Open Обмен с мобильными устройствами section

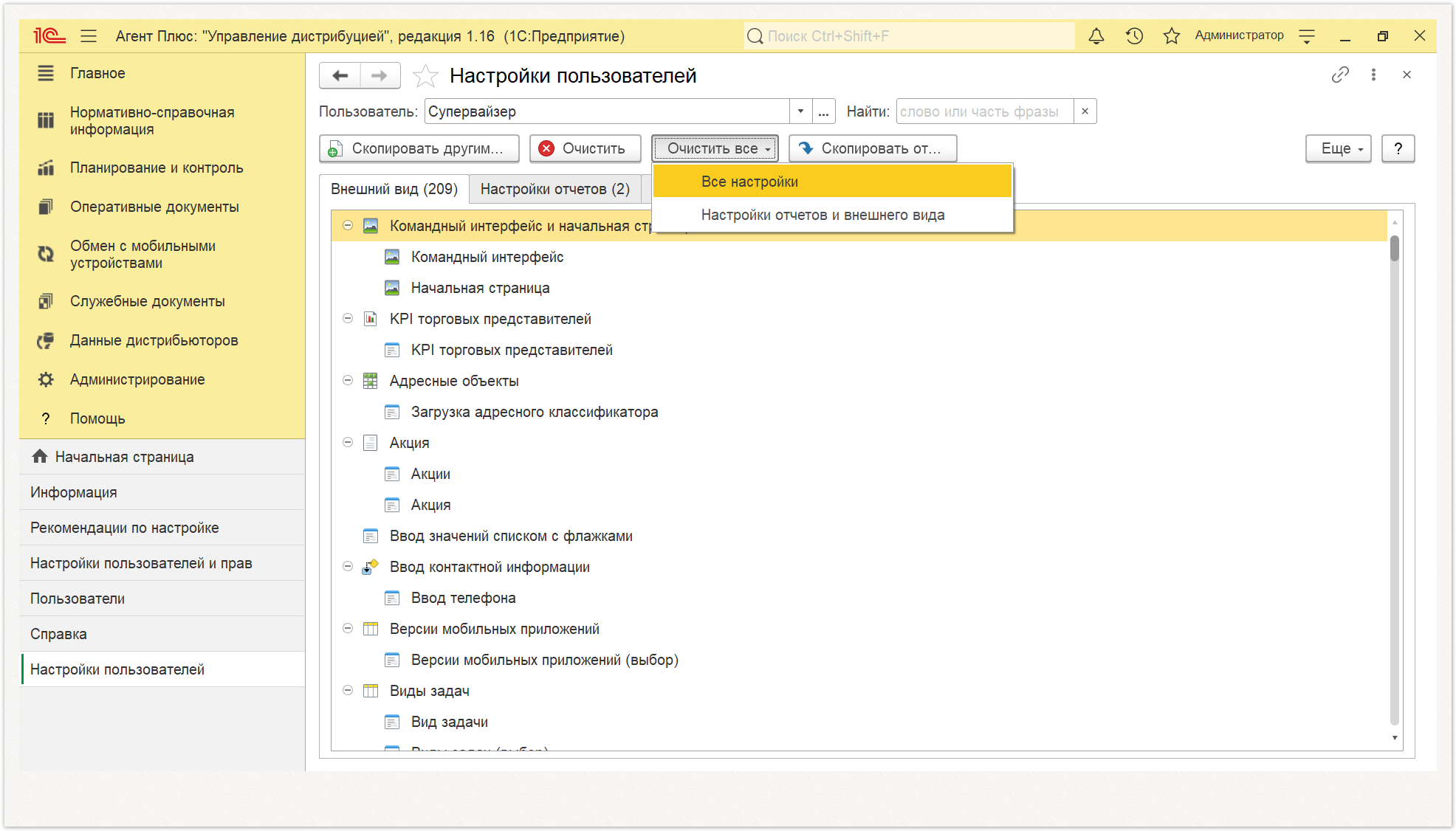pos(162,254)
